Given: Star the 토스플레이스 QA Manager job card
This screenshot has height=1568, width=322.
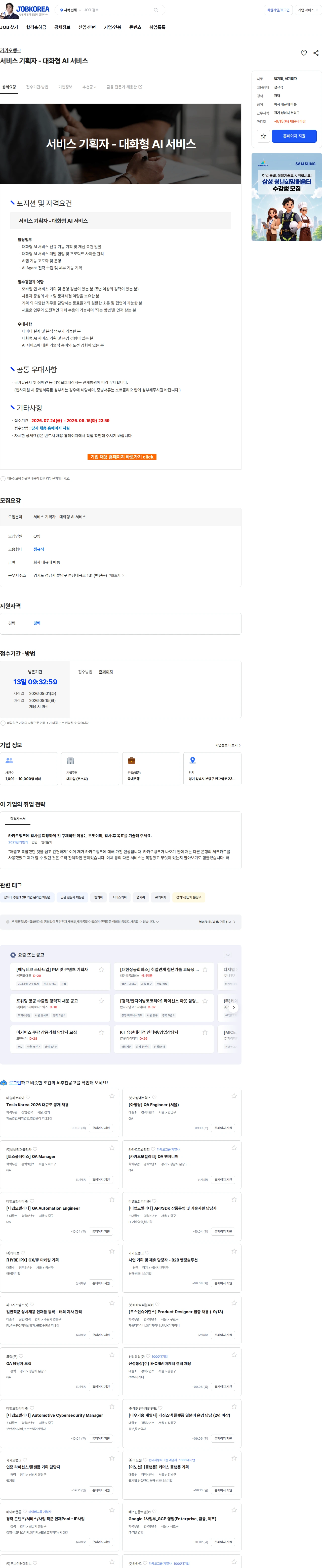Looking at the screenshot, I should (112, 1147).
